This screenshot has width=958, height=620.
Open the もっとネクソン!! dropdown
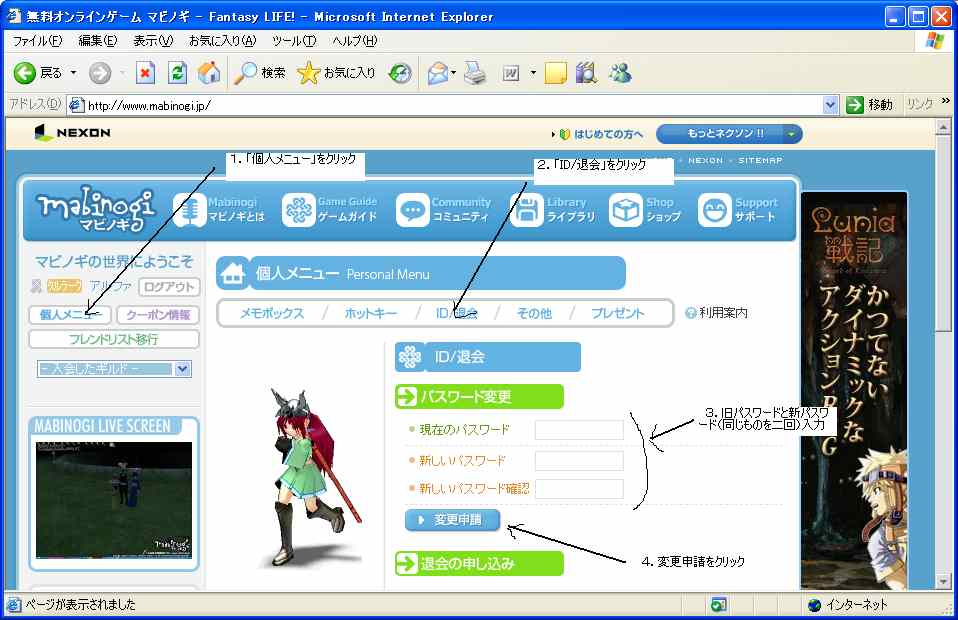coord(792,134)
